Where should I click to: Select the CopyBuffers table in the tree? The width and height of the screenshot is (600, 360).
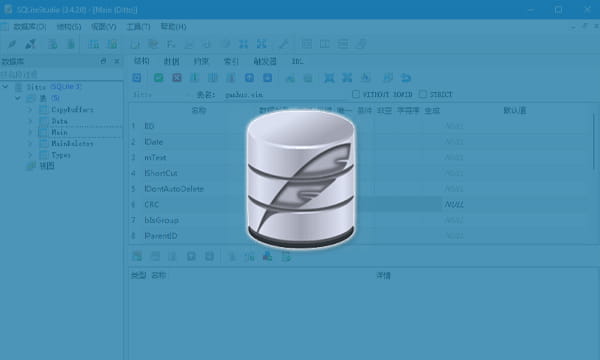(72, 110)
